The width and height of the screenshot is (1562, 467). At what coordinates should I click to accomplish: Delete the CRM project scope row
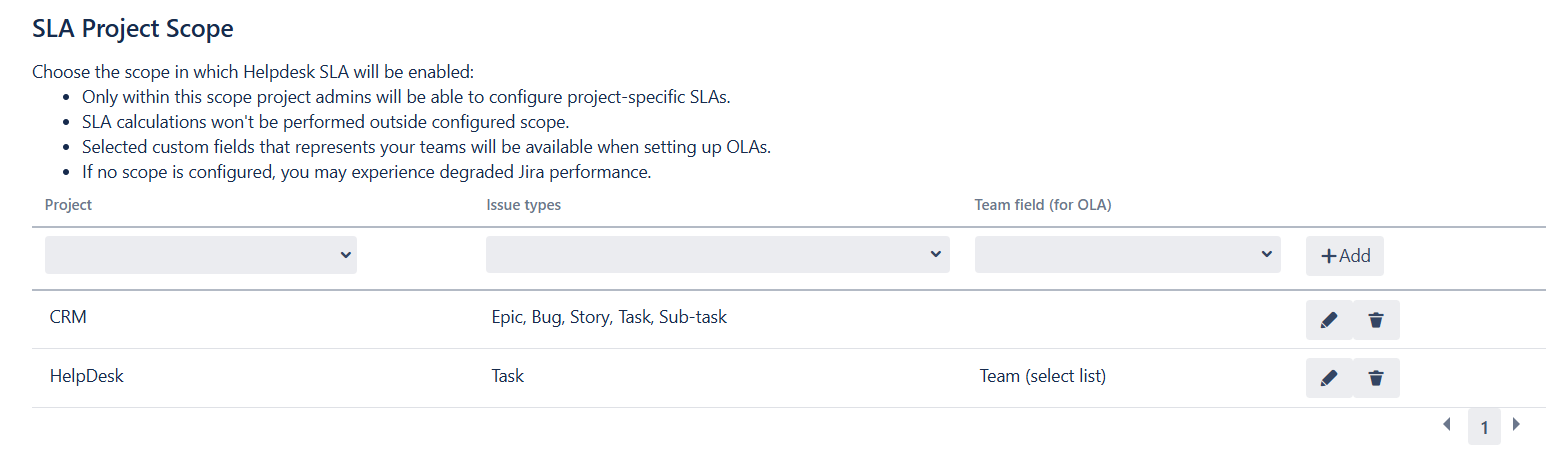(1376, 320)
